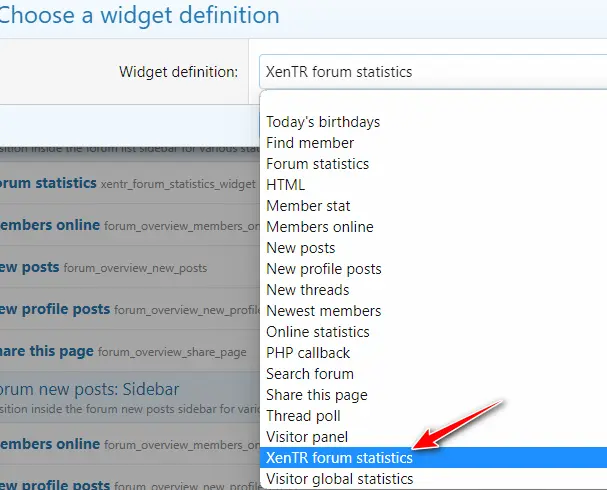Viewport: 607px width, 490px height.
Task: Select Today's birthdays from the list
Action: coord(323,122)
